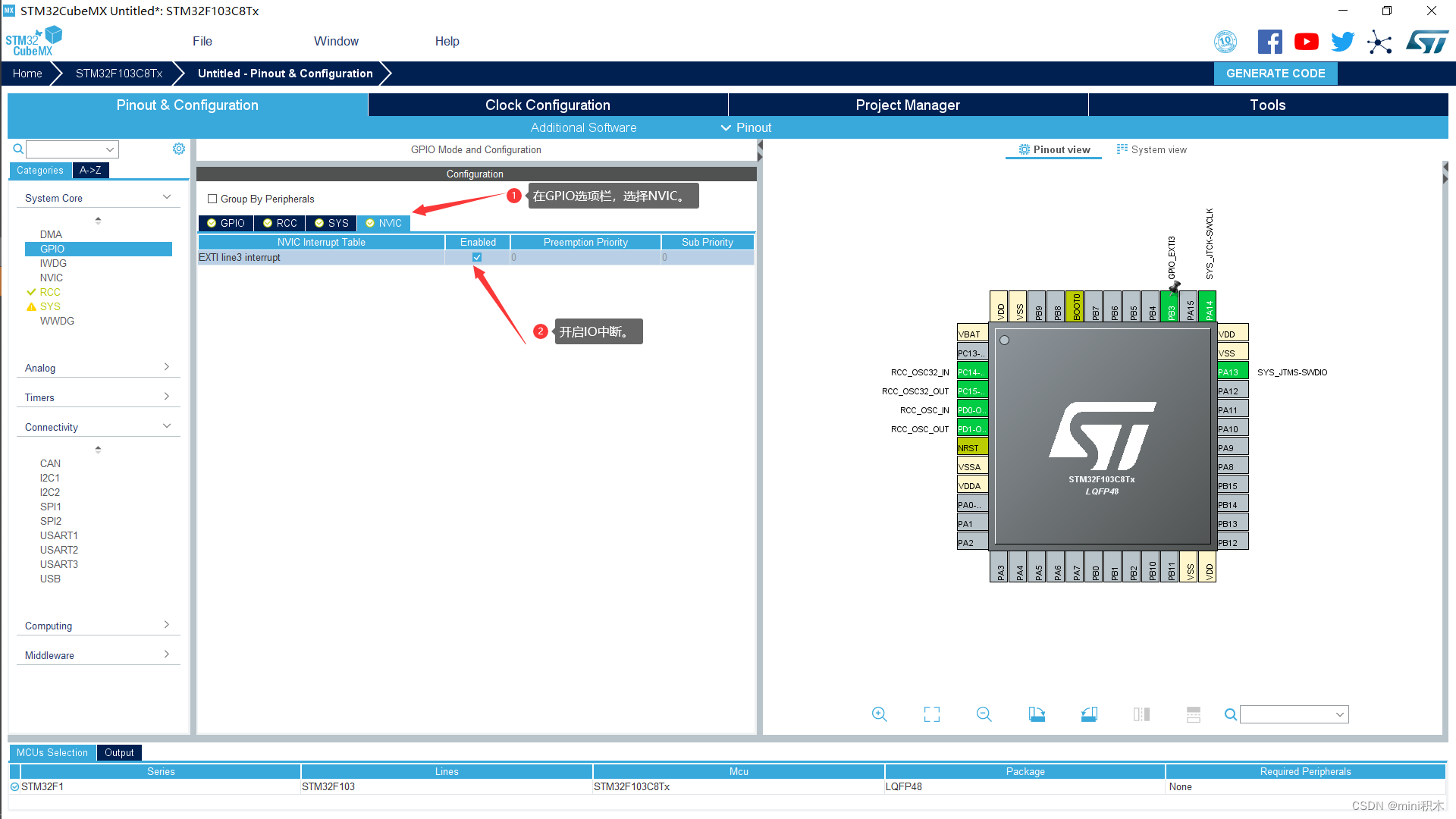Click the ST logo icon

[1427, 42]
